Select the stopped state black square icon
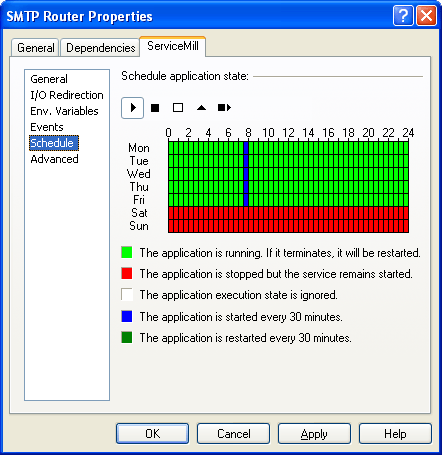 coord(155,108)
